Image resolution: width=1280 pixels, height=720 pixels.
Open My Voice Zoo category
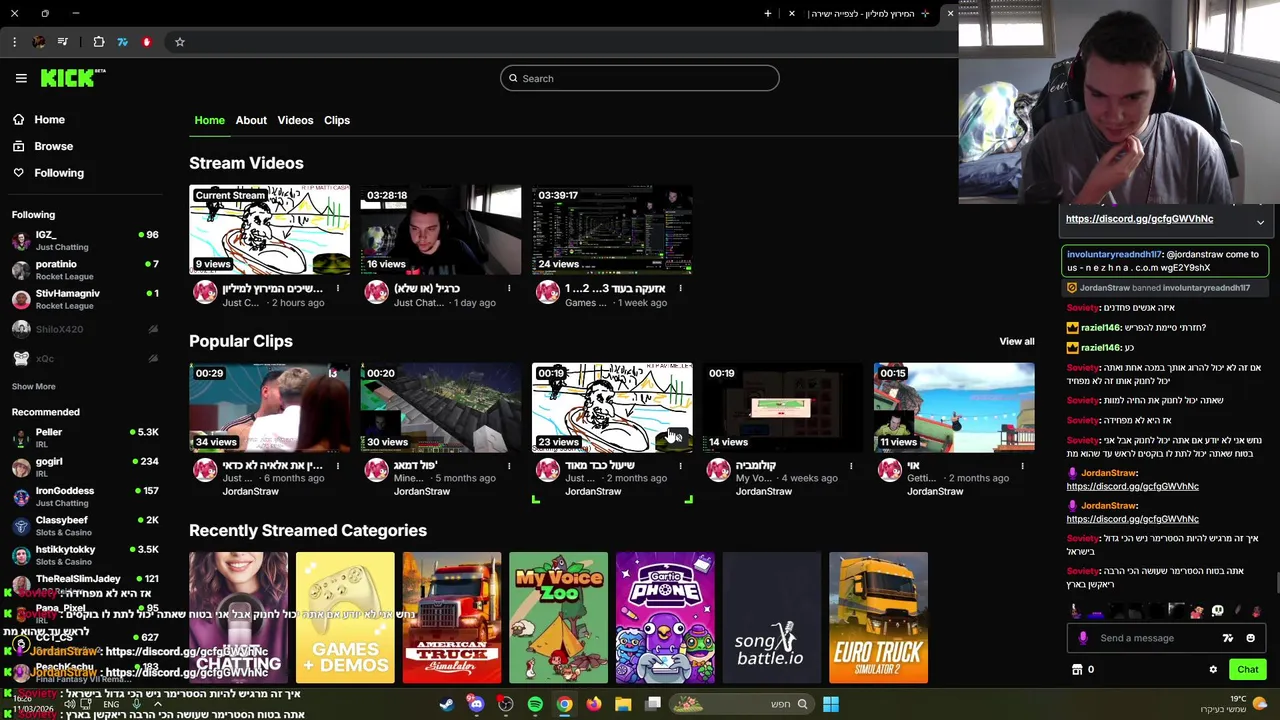point(558,617)
